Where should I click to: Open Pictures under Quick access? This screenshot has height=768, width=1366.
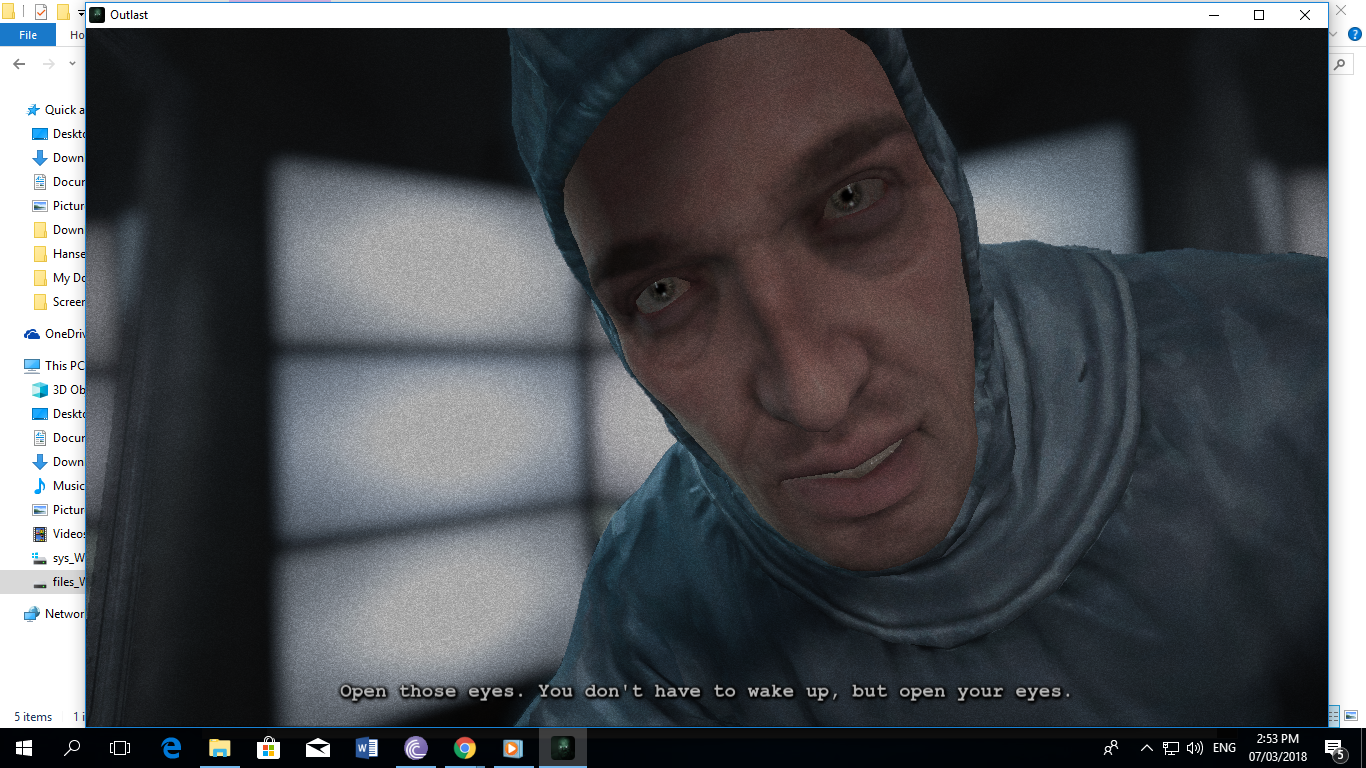[x=59, y=206]
